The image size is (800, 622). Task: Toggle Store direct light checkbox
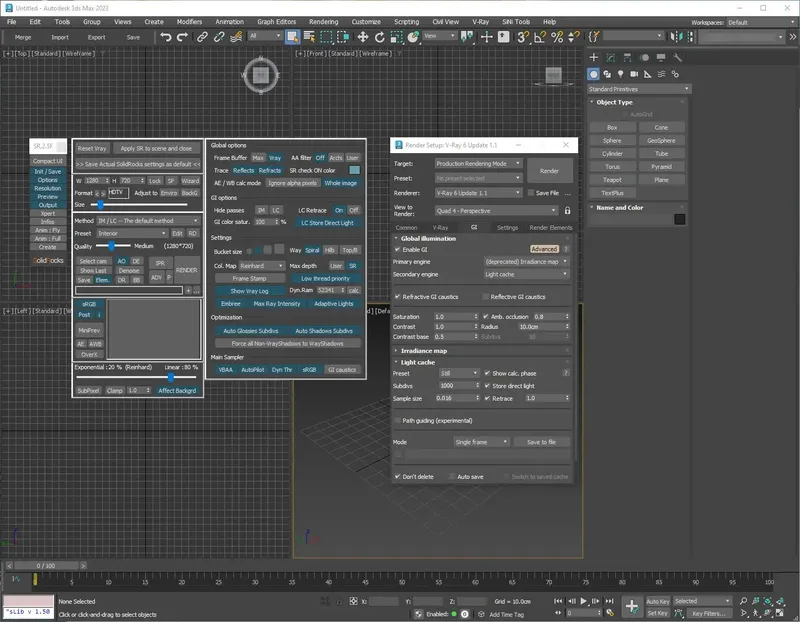tap(487, 385)
